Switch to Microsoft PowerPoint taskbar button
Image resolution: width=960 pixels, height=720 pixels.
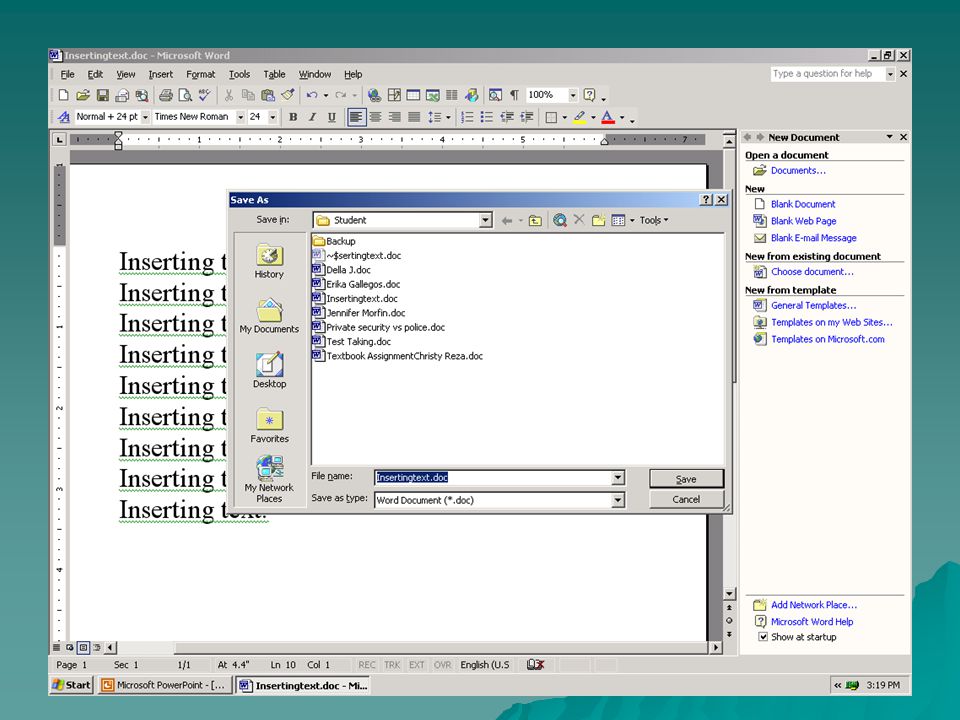tap(165, 685)
